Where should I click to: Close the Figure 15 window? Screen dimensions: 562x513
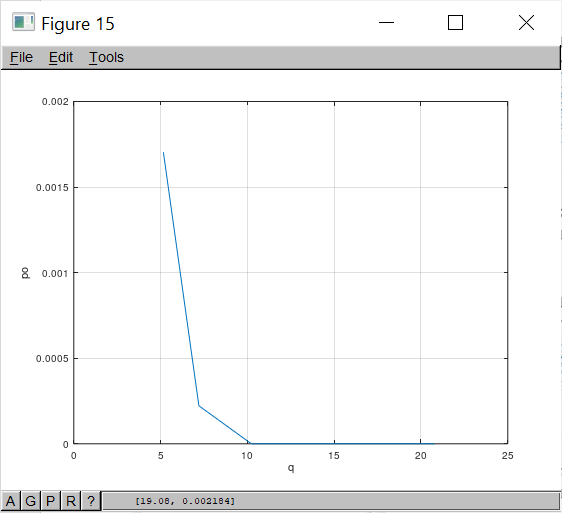pos(526,23)
